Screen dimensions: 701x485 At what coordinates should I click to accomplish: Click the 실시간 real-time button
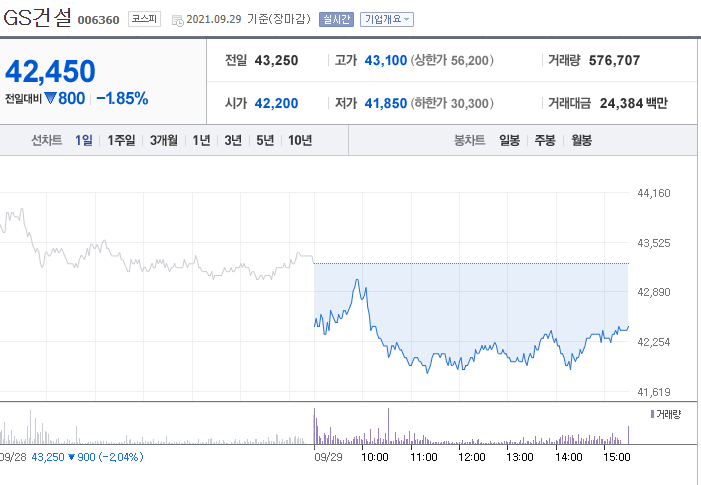(x=336, y=19)
